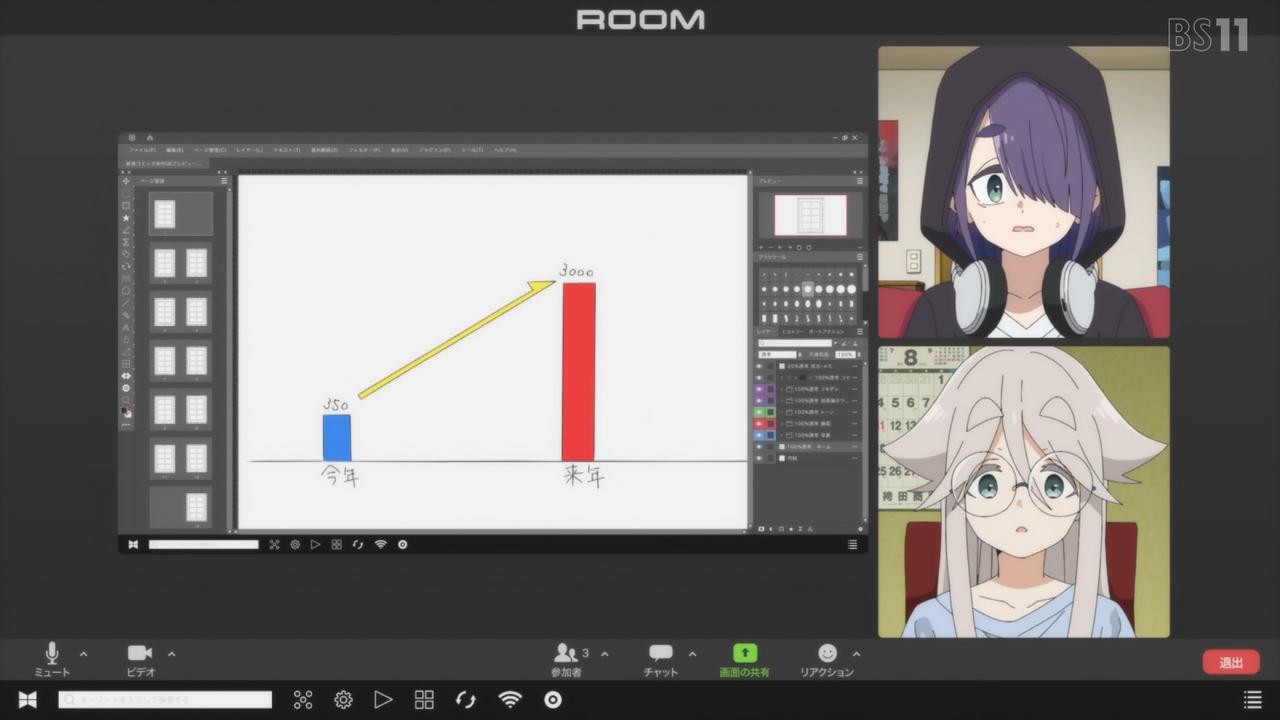Viewport: 1280px width, 720px height.
Task: Select first single-page thumbnail in page manager
Action: coord(165,214)
